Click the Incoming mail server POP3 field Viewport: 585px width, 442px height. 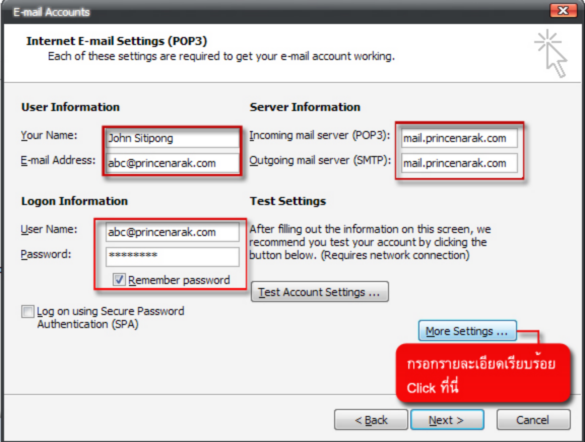[459, 138]
